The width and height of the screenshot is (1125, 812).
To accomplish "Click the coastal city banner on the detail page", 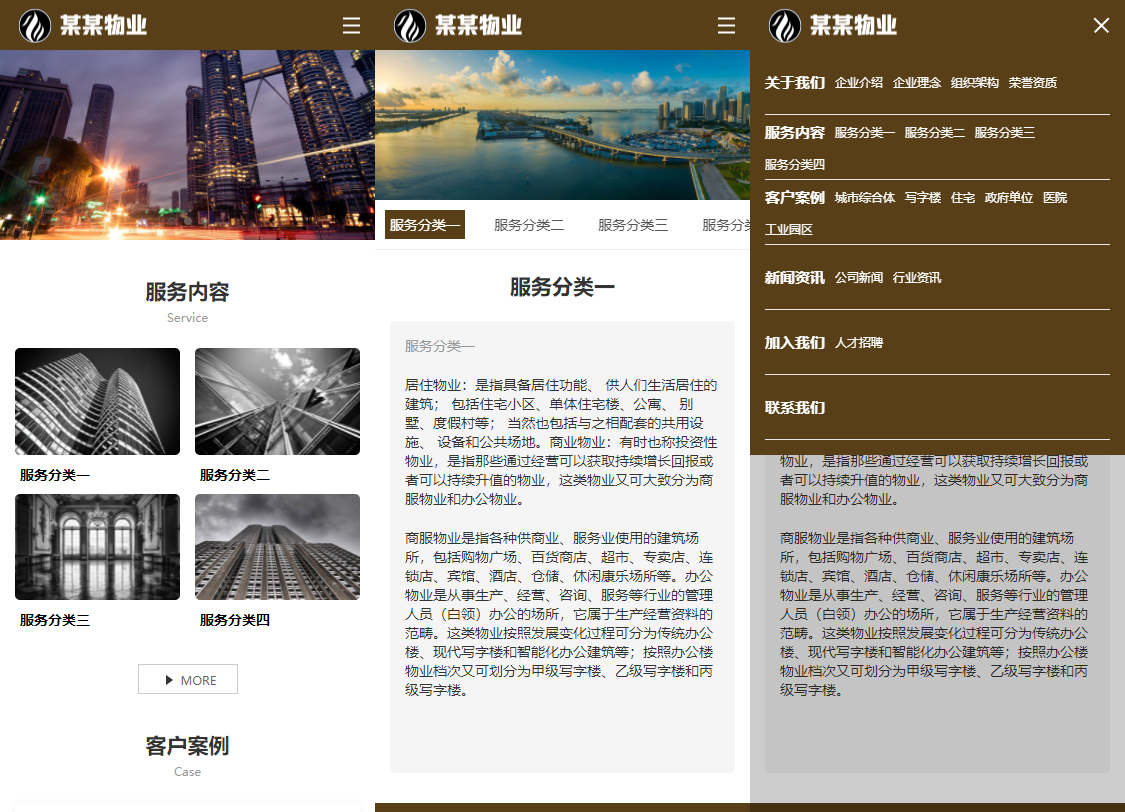I will coord(562,125).
